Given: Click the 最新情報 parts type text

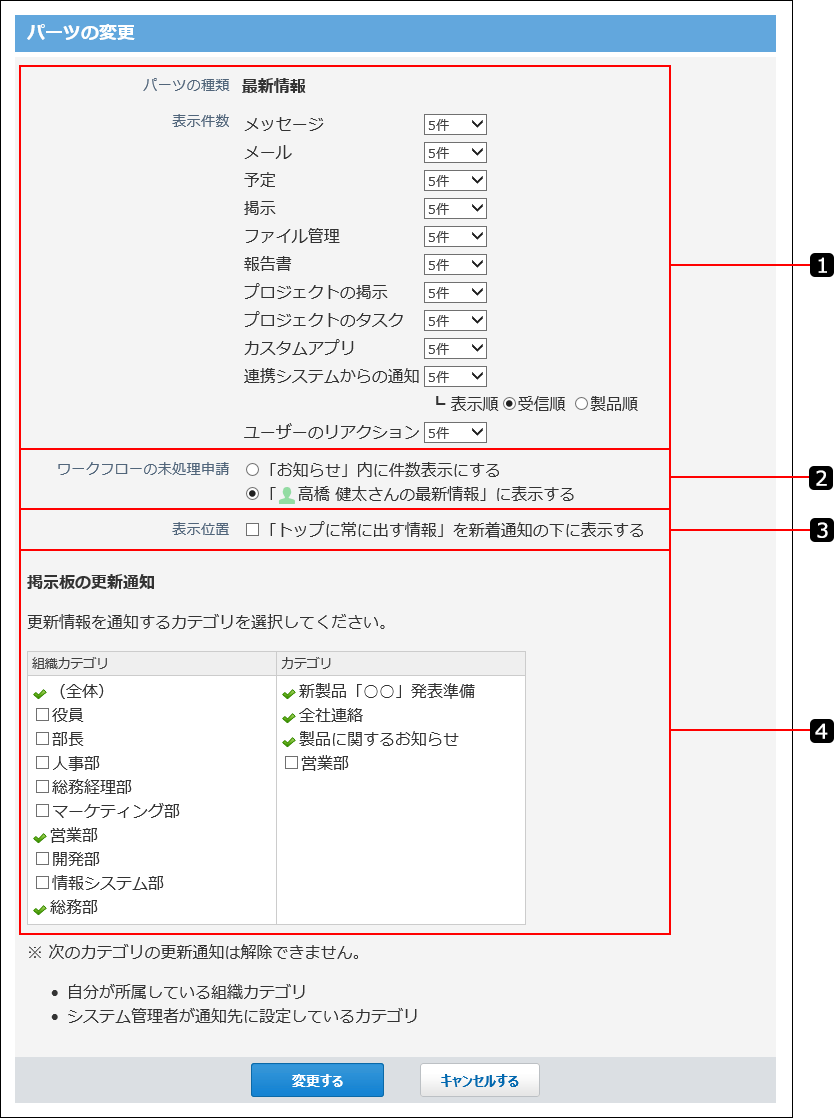Looking at the screenshot, I should pos(274,86).
